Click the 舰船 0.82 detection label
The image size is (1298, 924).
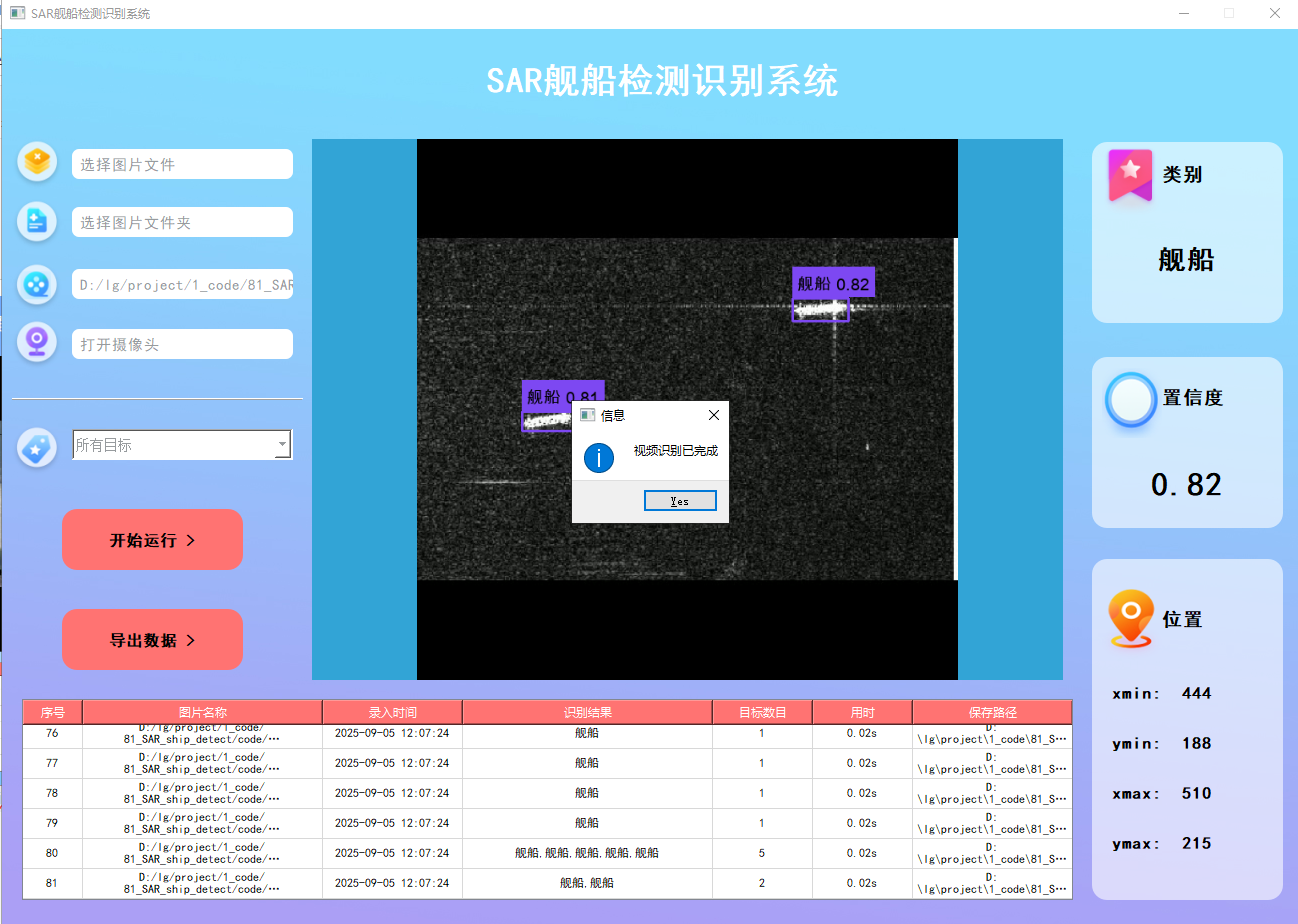pyautogui.click(x=833, y=283)
